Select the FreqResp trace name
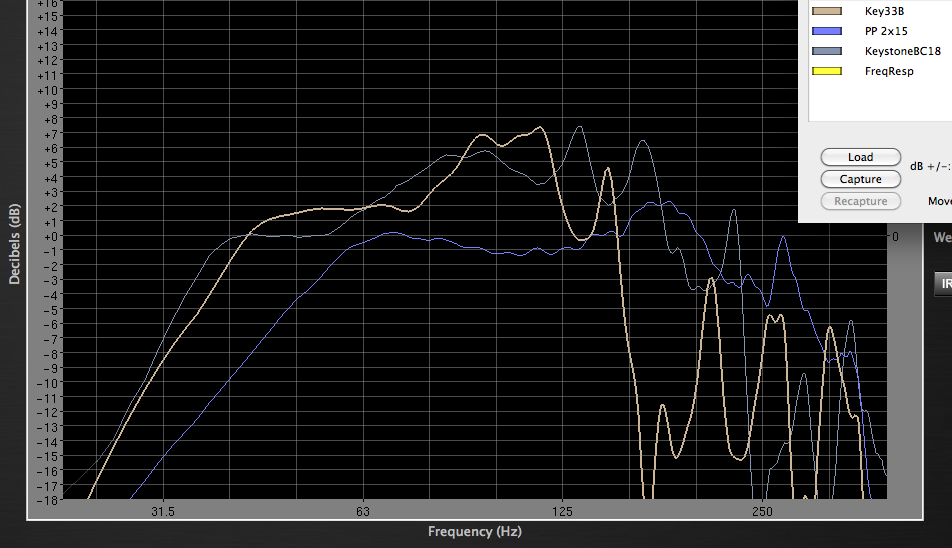 (889, 71)
